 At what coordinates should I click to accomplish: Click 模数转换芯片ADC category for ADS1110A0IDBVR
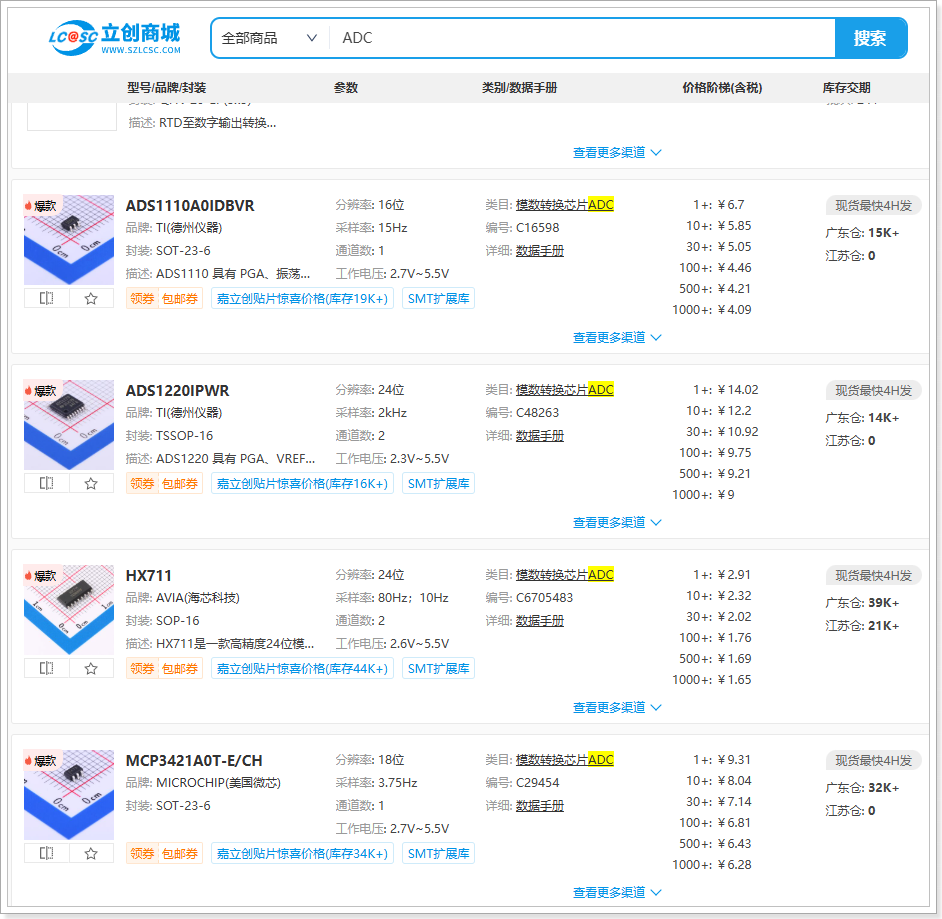click(565, 205)
